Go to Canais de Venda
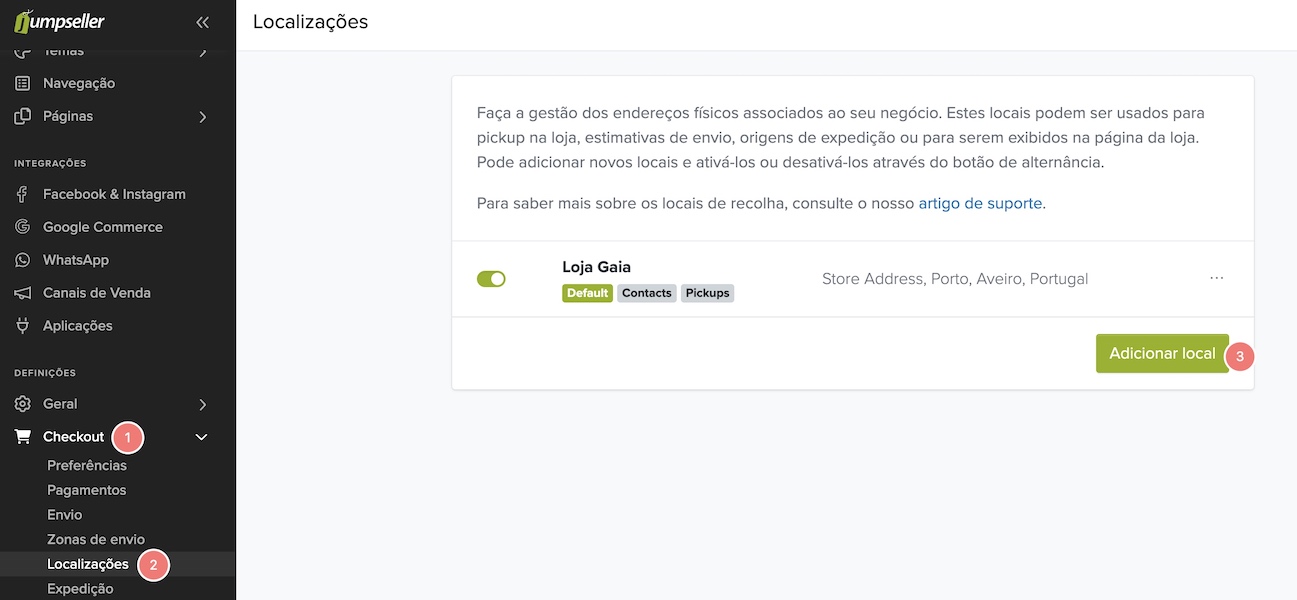 [x=97, y=293]
